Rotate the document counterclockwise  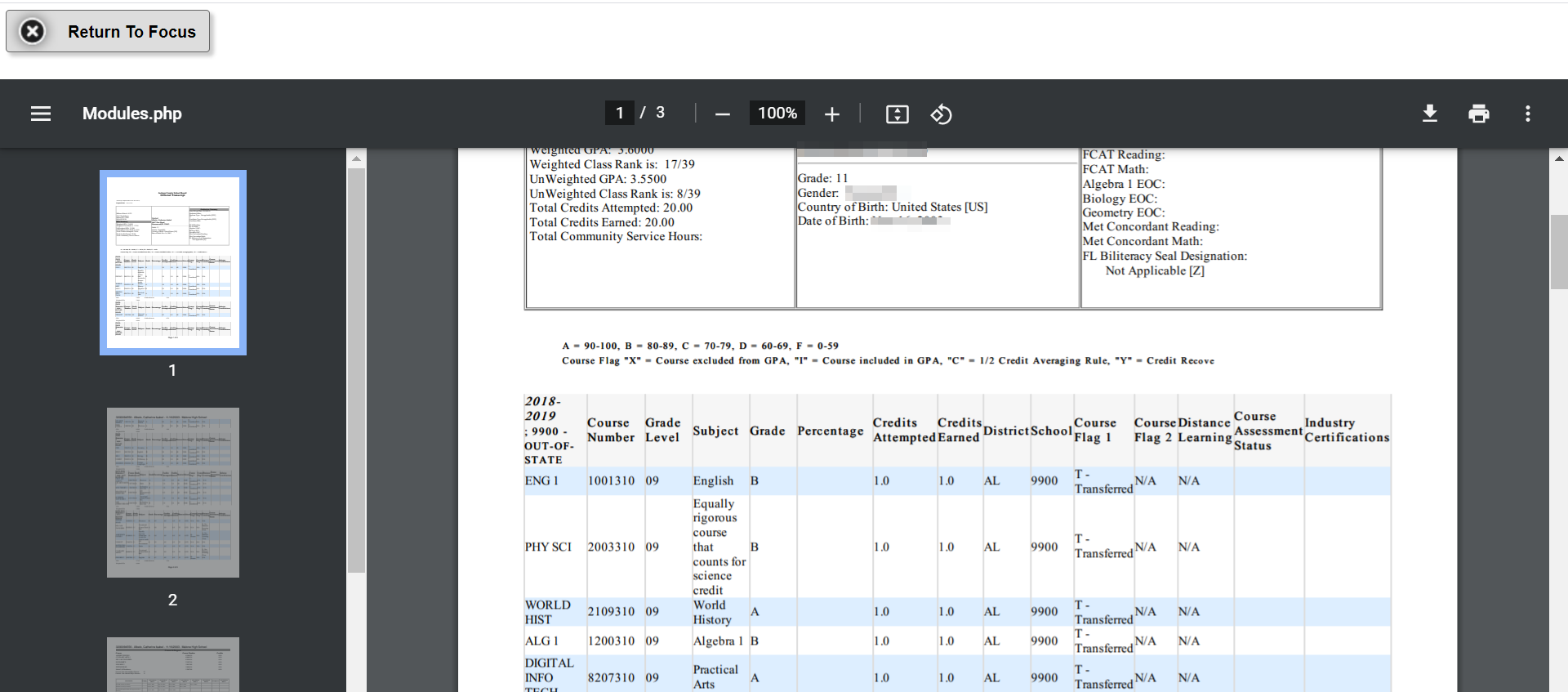[x=941, y=114]
